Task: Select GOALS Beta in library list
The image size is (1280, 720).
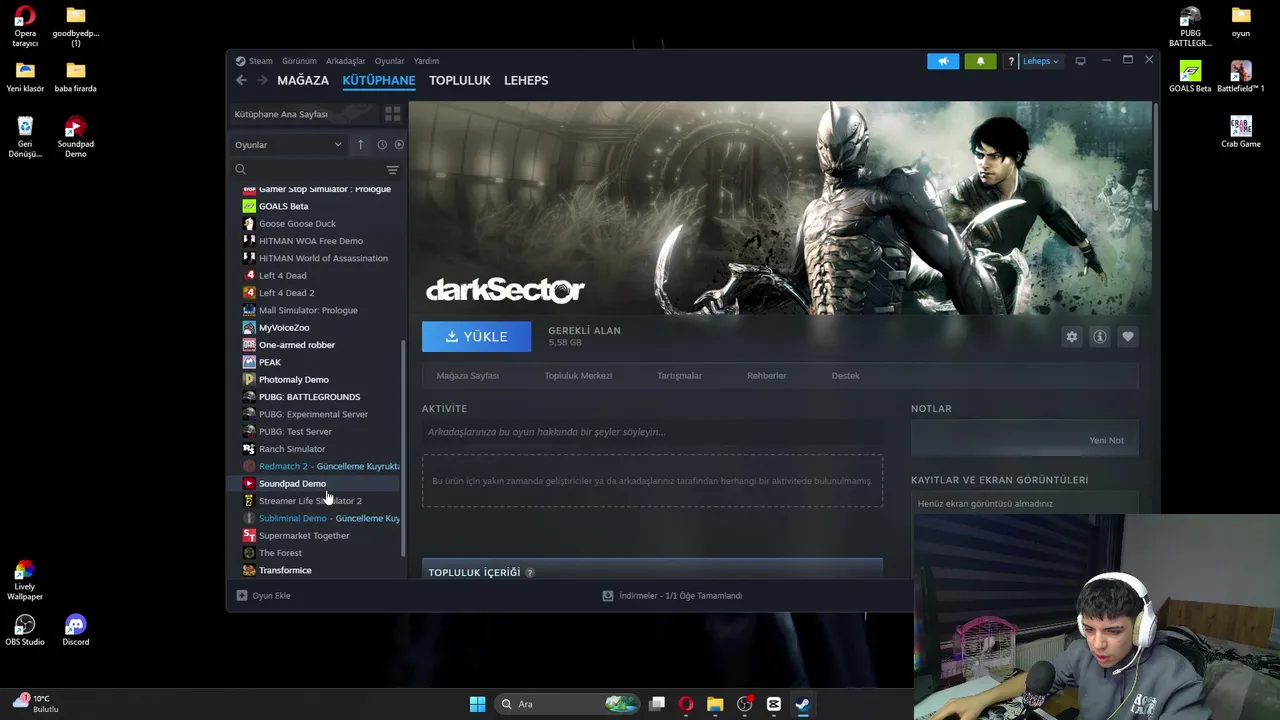Action: coord(284,206)
